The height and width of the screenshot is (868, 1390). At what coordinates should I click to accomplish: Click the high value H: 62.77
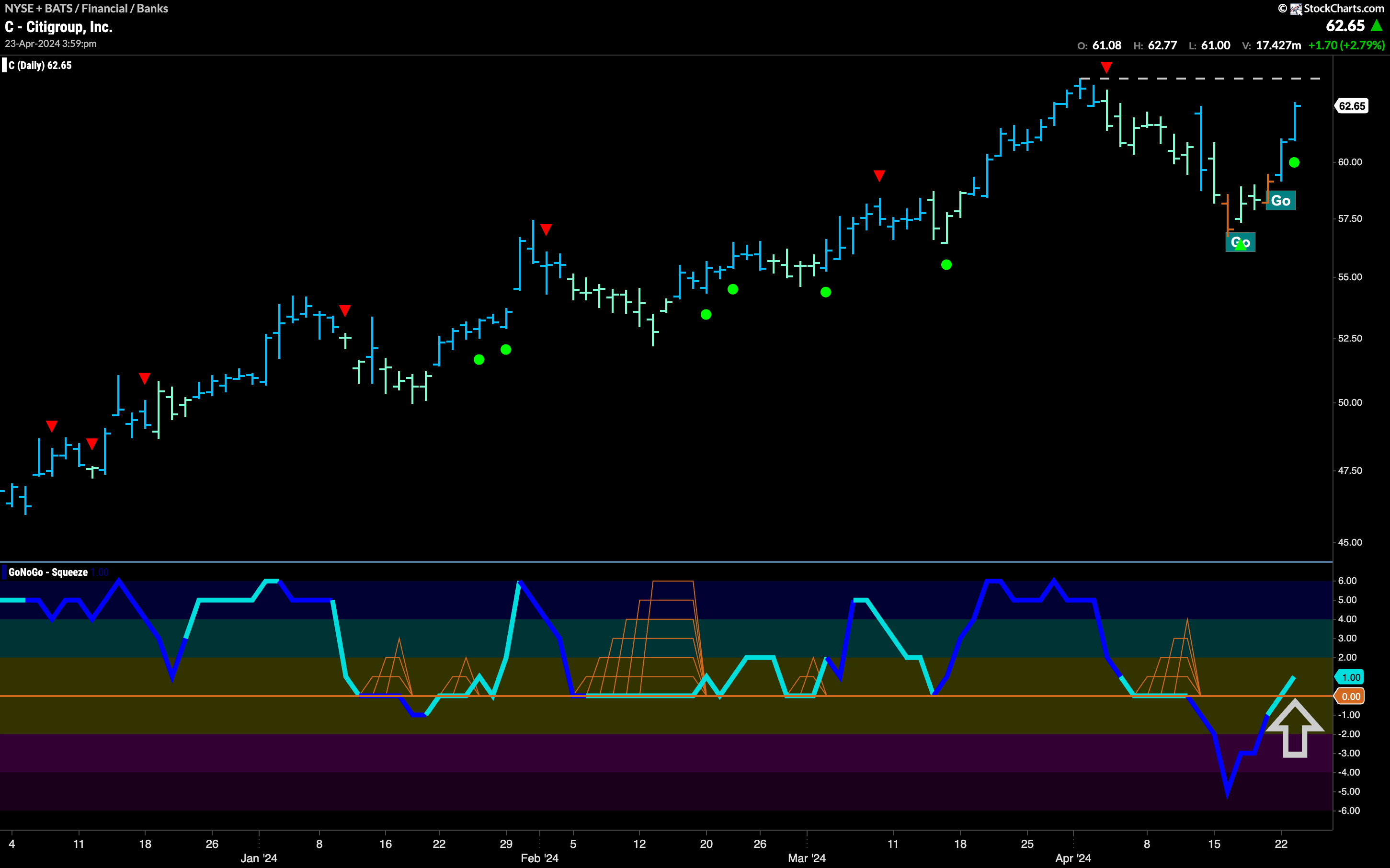1155,46
